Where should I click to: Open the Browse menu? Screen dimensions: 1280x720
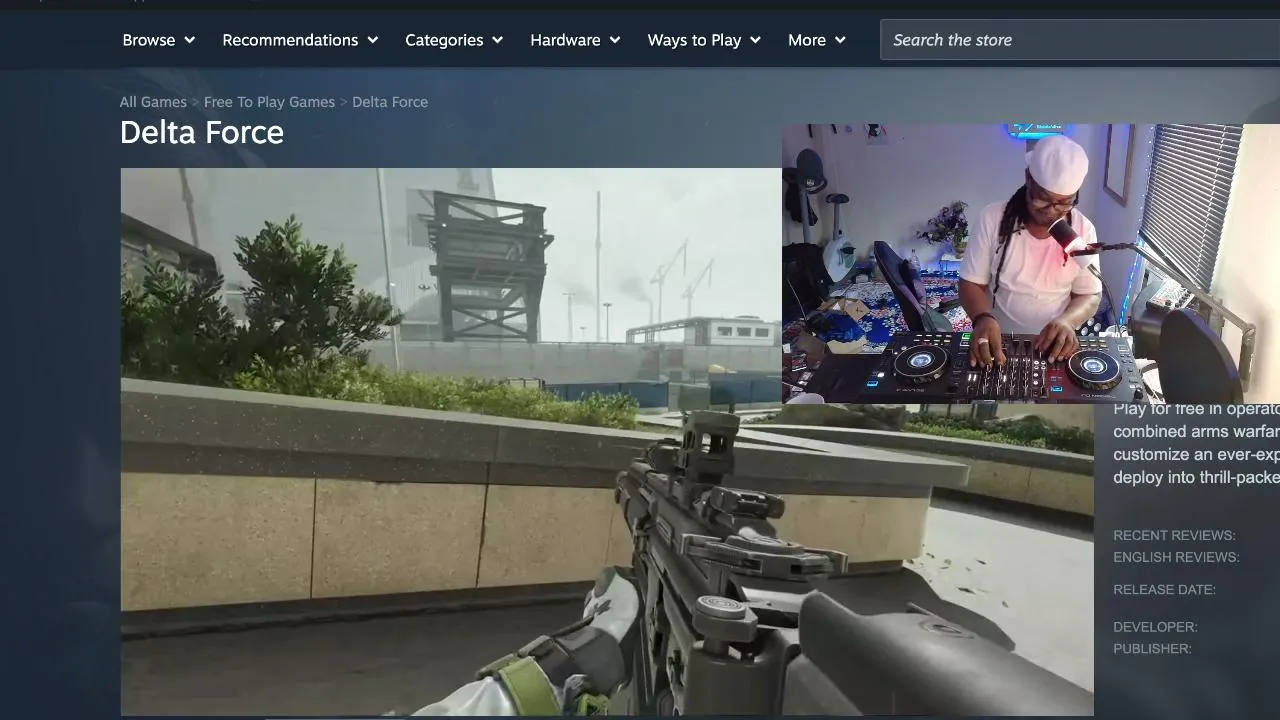pos(158,40)
